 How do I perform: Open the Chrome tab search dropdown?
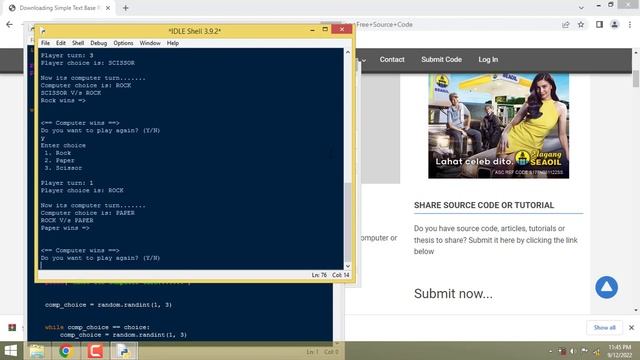point(581,7)
